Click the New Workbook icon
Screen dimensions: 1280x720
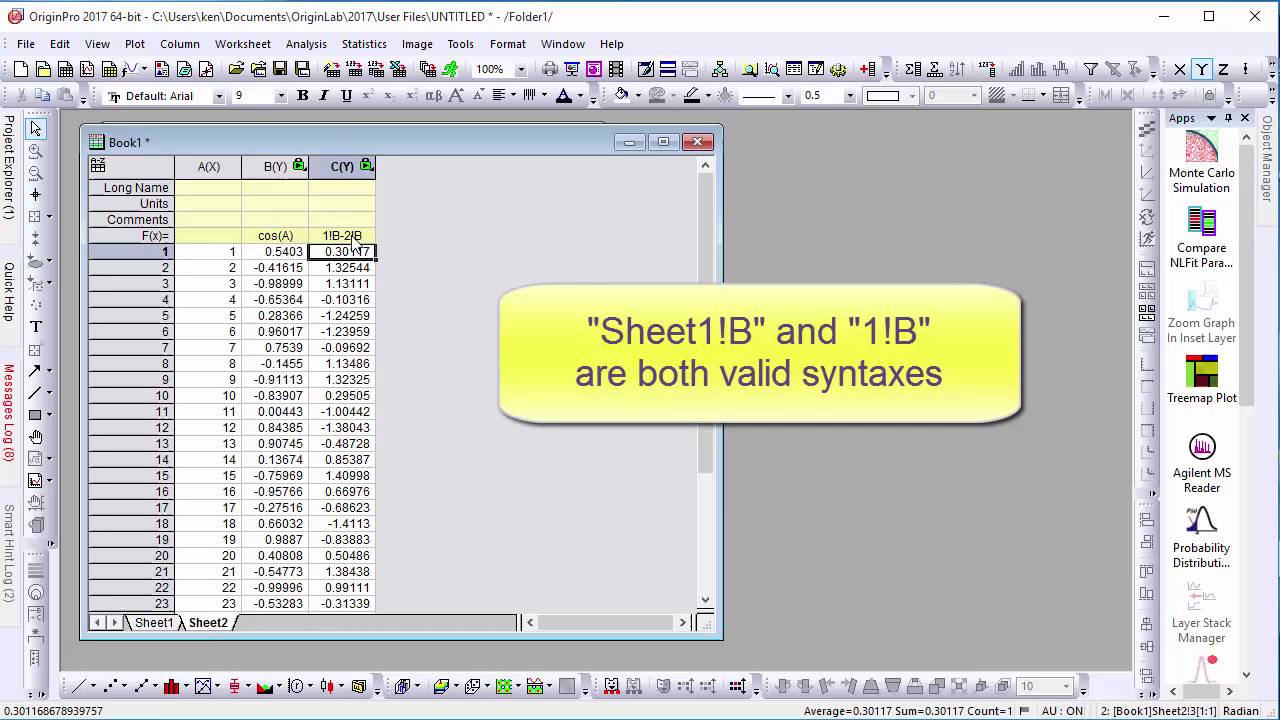click(x=65, y=69)
